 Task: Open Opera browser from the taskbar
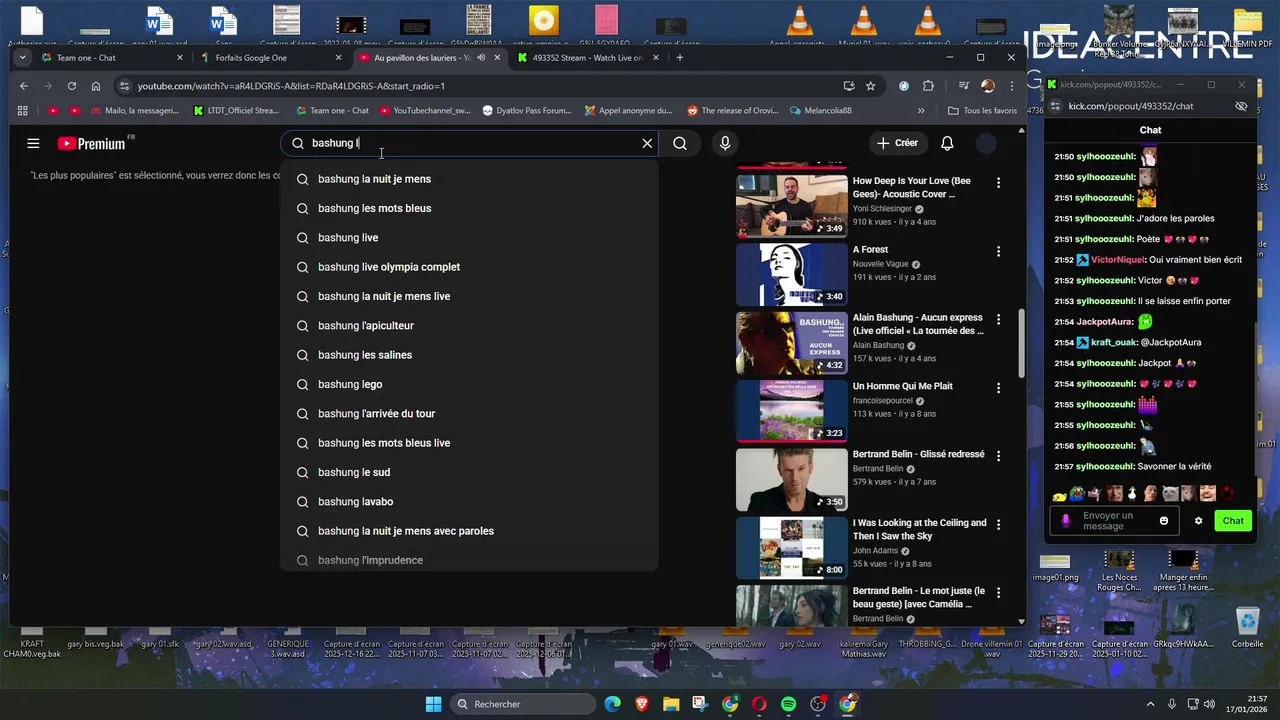pos(759,704)
